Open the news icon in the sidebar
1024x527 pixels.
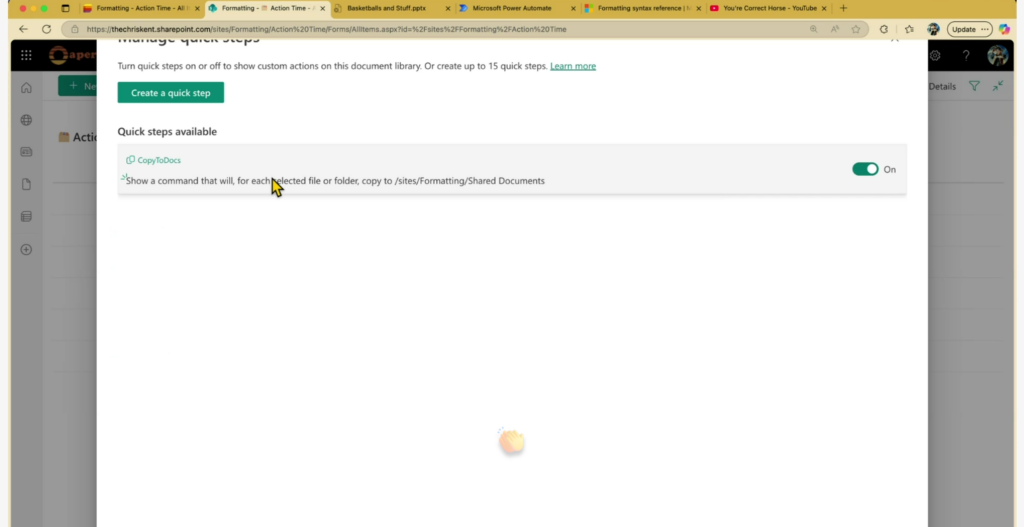point(26,152)
